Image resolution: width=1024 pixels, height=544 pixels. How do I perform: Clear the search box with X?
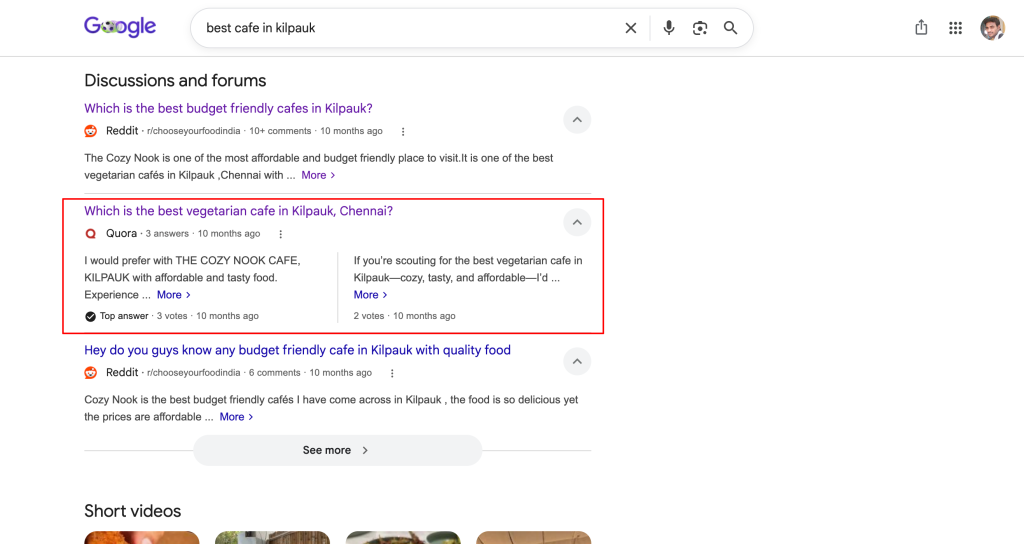(x=631, y=28)
